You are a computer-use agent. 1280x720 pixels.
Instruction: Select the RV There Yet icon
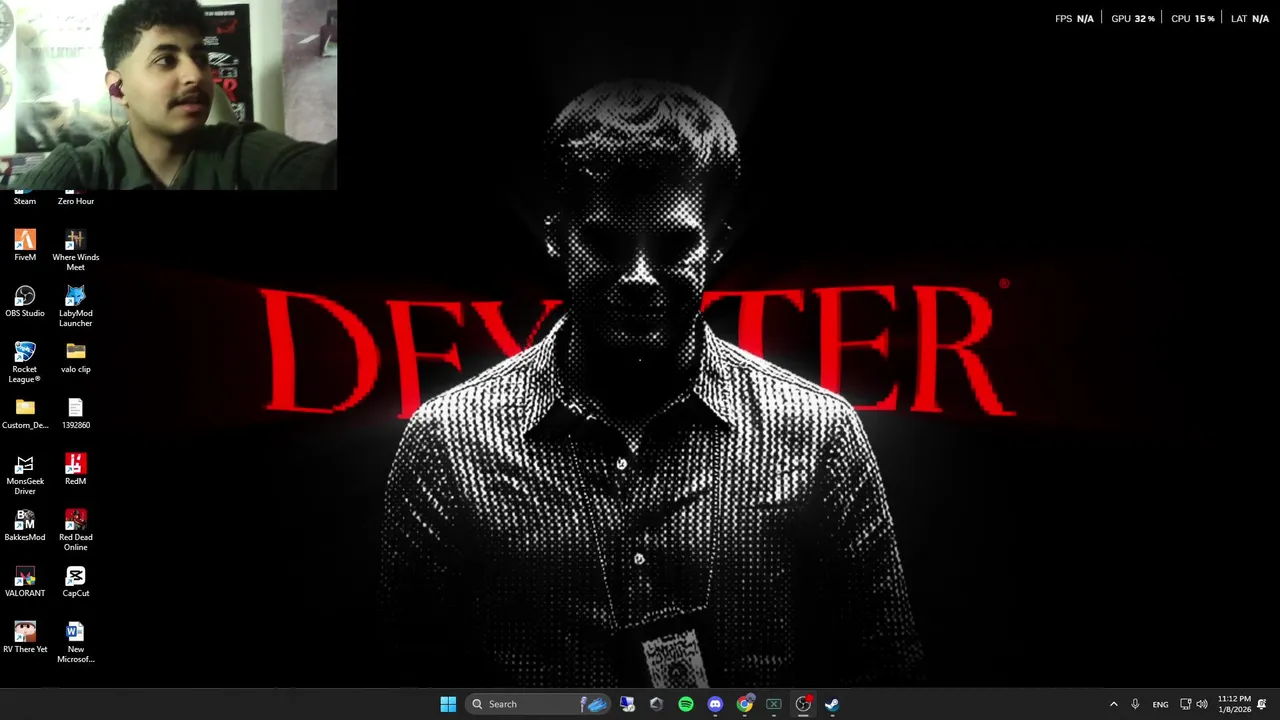click(25, 638)
